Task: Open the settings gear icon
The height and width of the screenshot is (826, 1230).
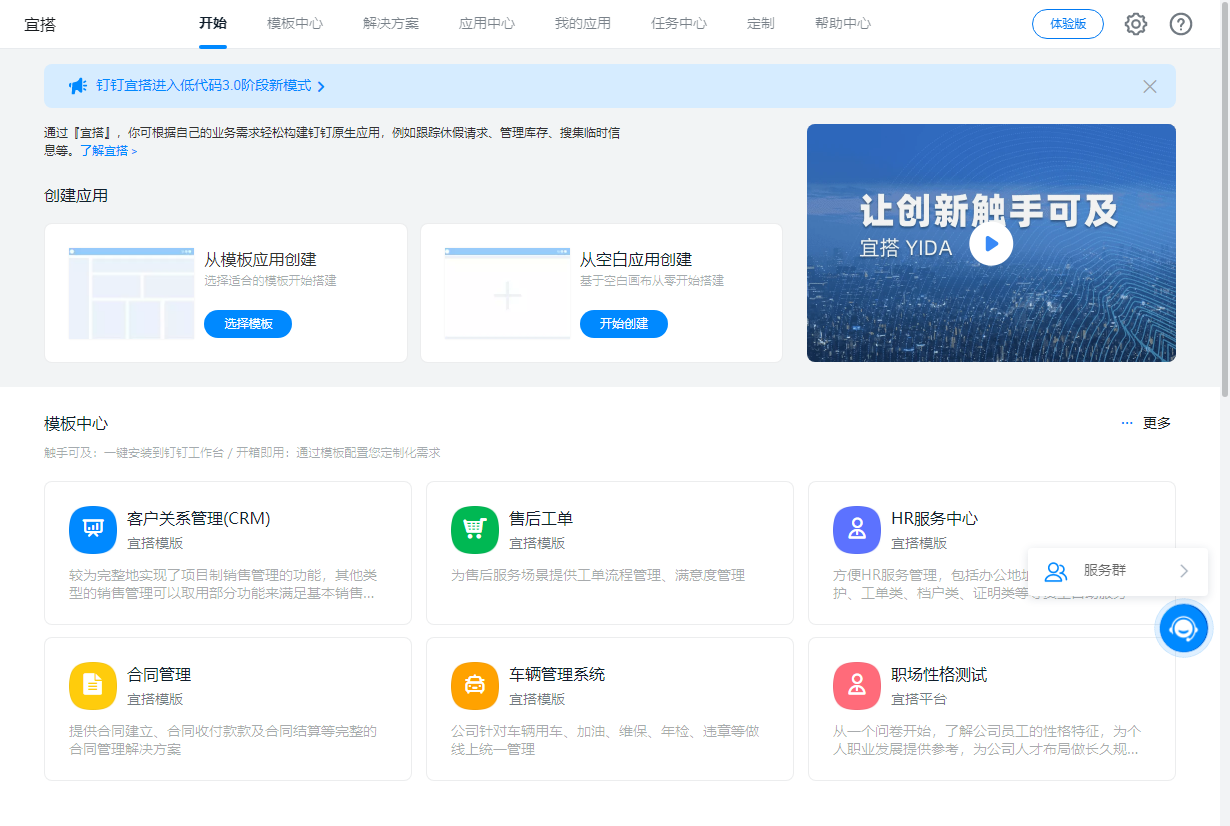Action: pos(1136,24)
